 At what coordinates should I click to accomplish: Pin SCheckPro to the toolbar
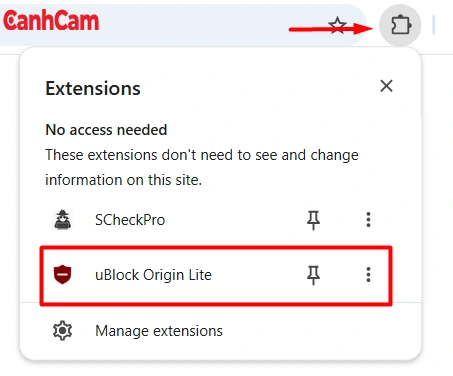313,220
